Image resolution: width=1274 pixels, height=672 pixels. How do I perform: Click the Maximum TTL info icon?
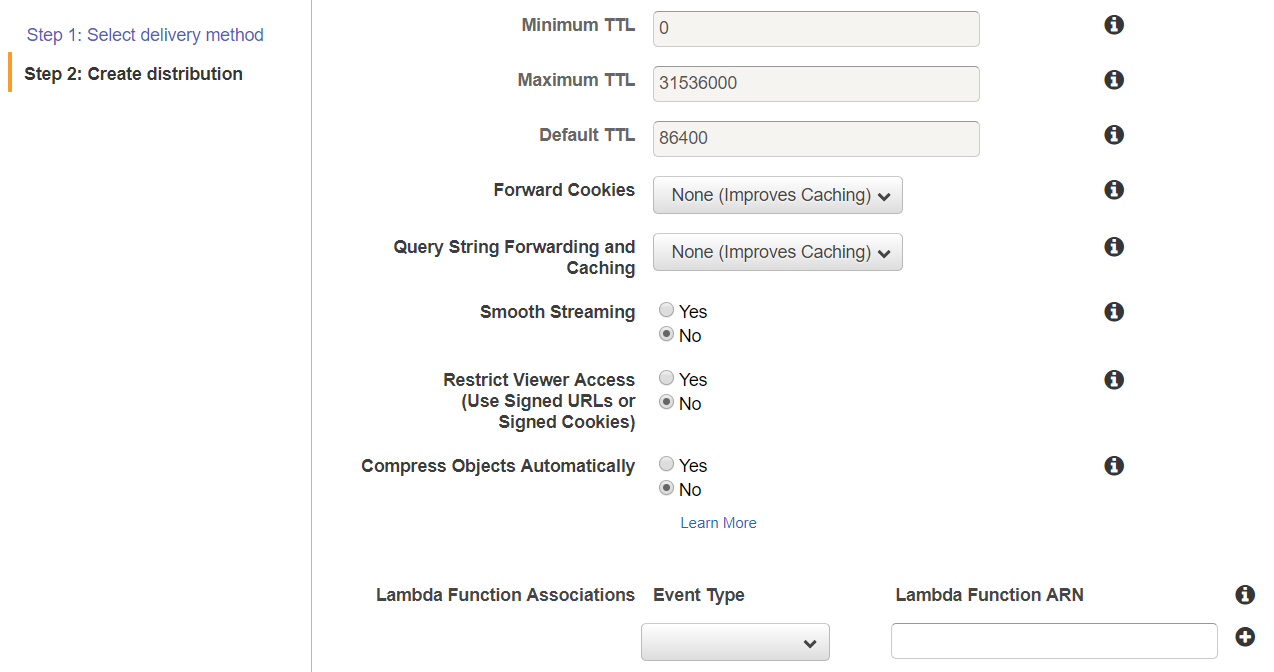click(x=1114, y=80)
